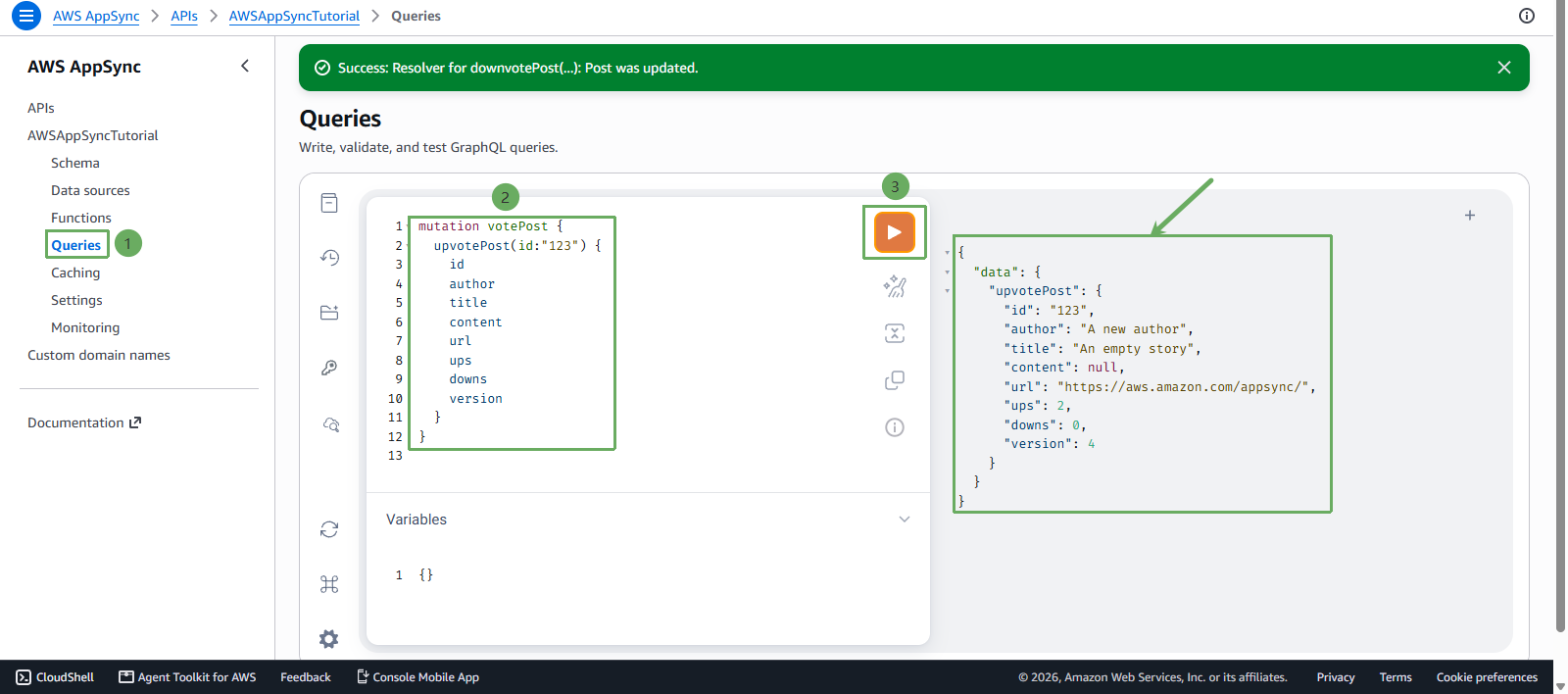Go to AWS AppSync breadcrumb

point(96,16)
